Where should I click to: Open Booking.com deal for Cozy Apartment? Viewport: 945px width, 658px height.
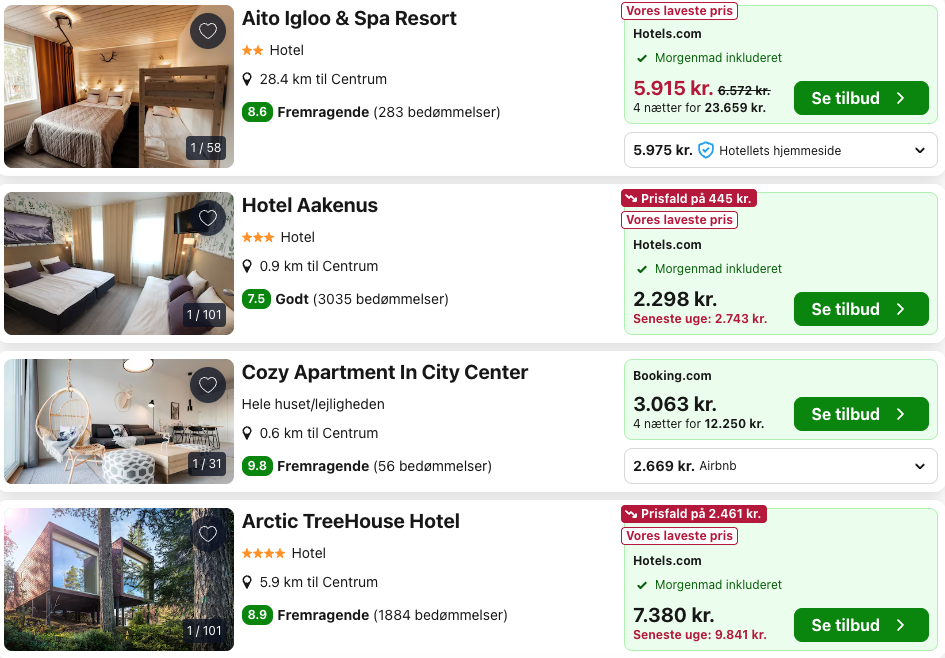coord(860,414)
